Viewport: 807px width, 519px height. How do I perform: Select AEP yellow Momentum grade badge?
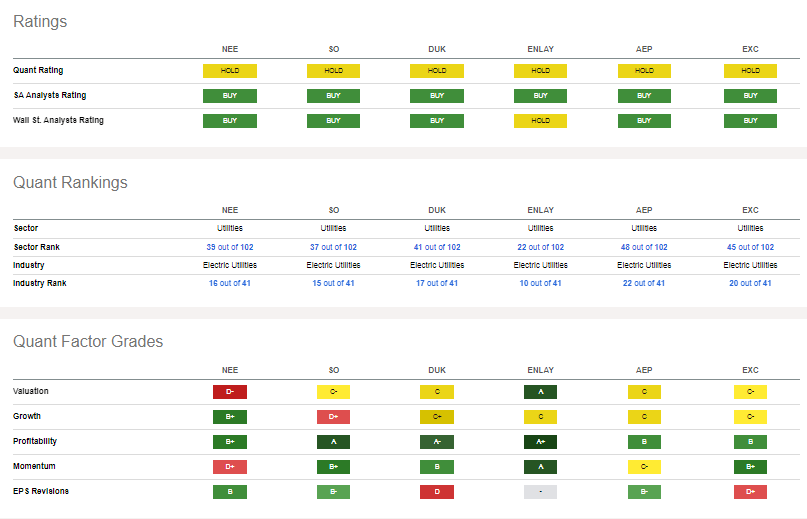644,466
